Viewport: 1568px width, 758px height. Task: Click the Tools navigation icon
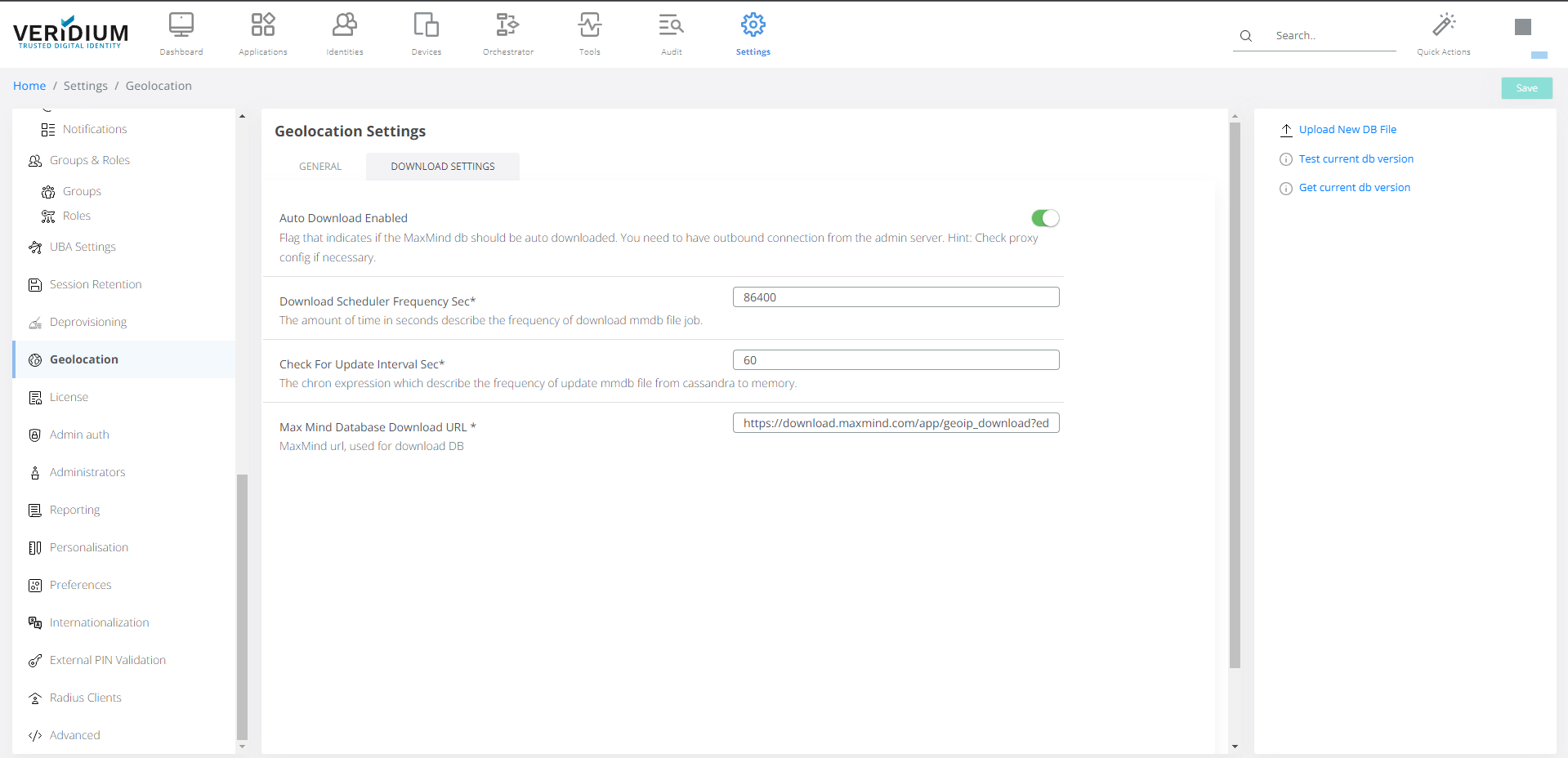[589, 26]
